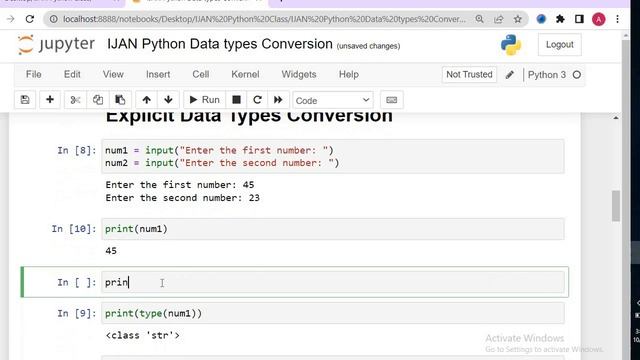The height and width of the screenshot is (360, 640).
Task: Move selected cell up arrow
Action: pyautogui.click(x=147, y=100)
